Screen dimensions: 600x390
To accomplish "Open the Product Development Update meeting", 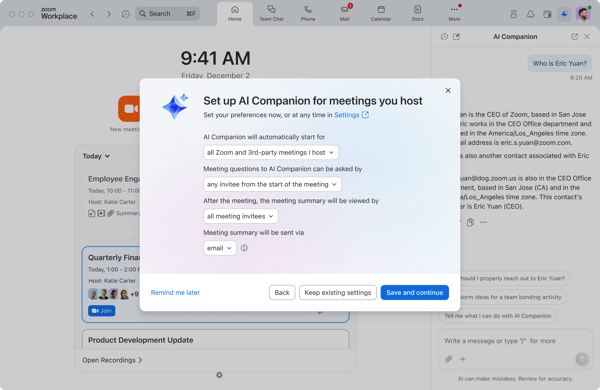I will pos(215,339).
